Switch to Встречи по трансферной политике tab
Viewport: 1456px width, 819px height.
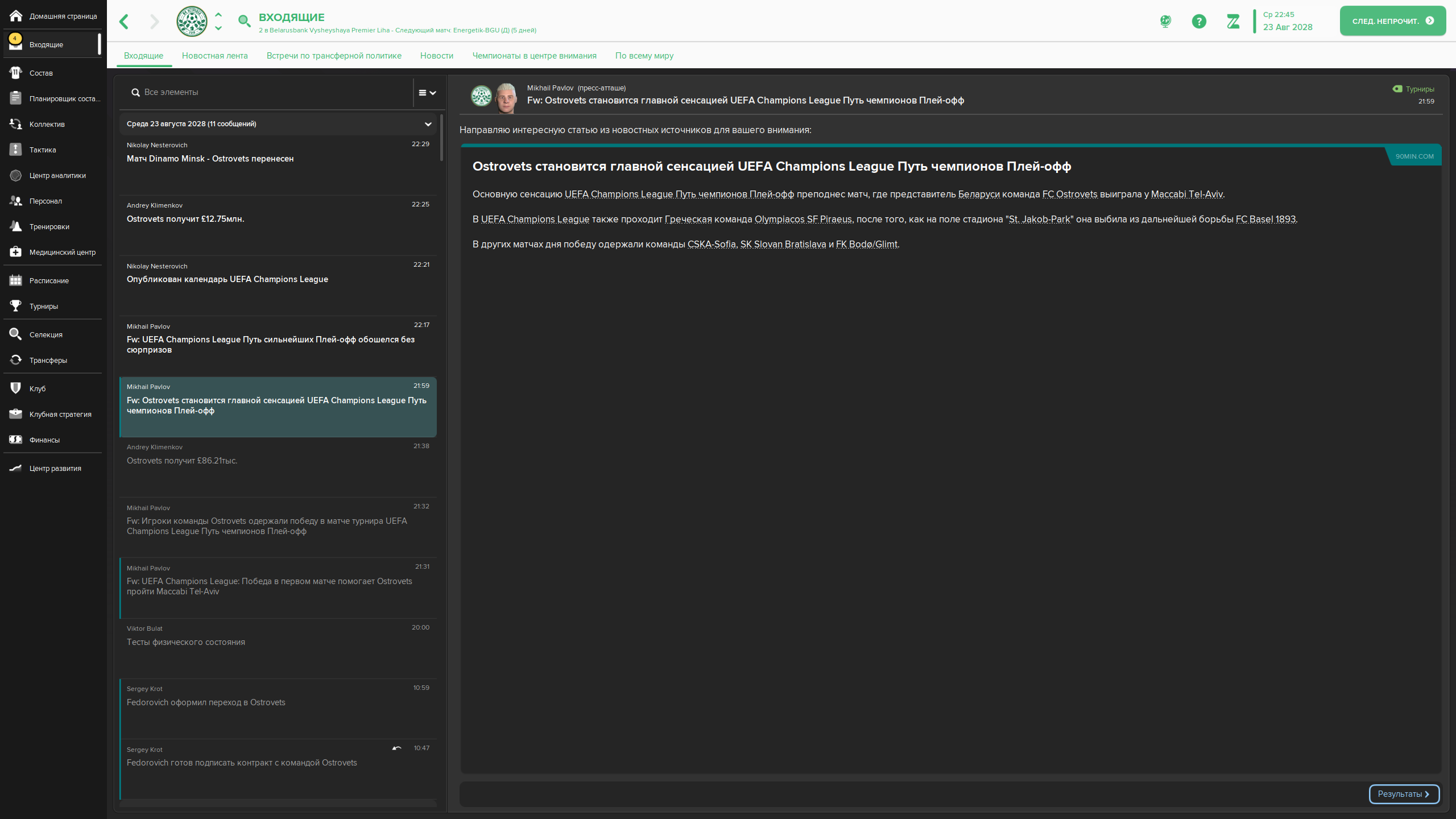pyautogui.click(x=334, y=56)
